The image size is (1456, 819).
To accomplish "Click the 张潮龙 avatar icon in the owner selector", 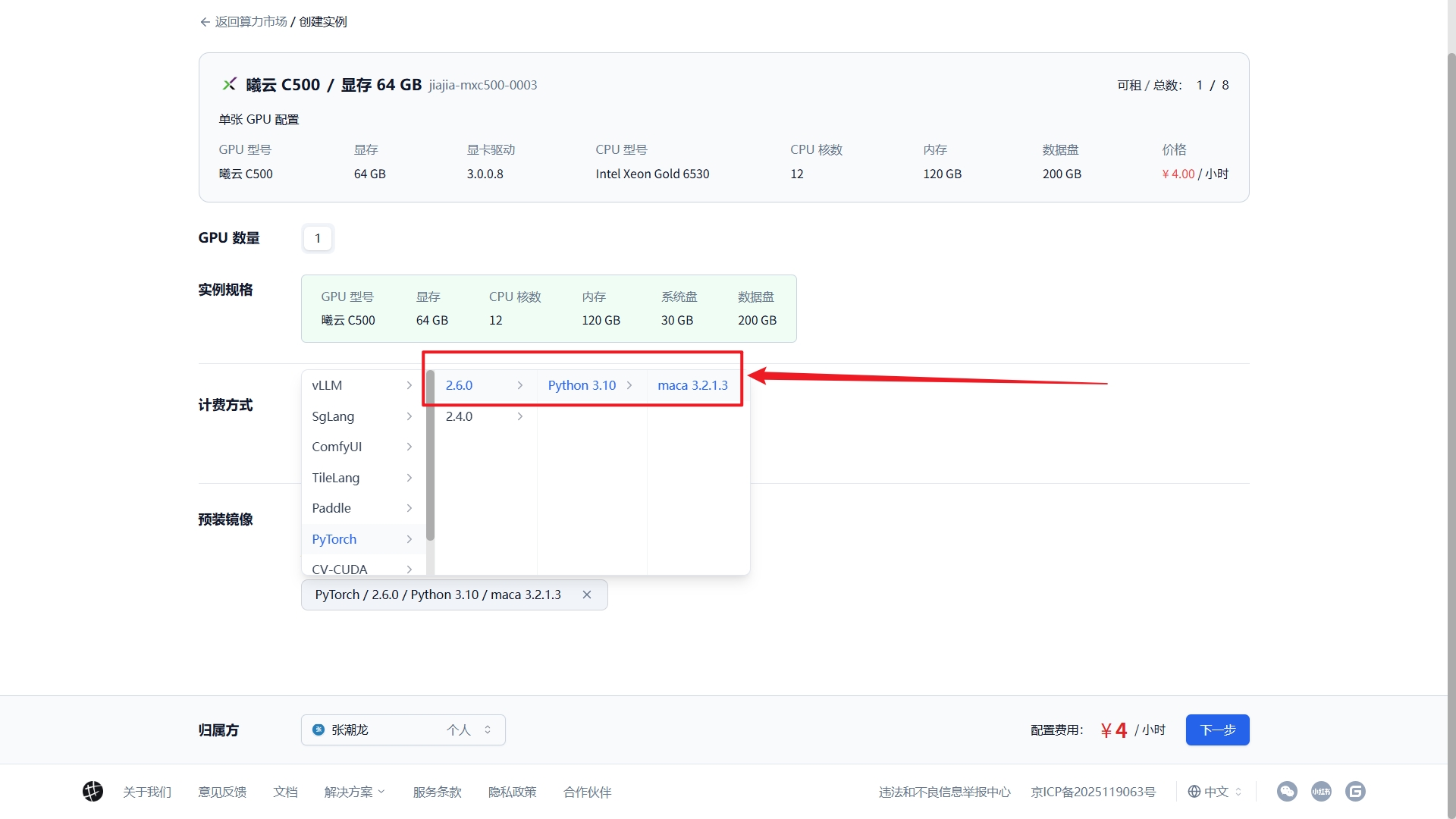I will pyautogui.click(x=318, y=730).
